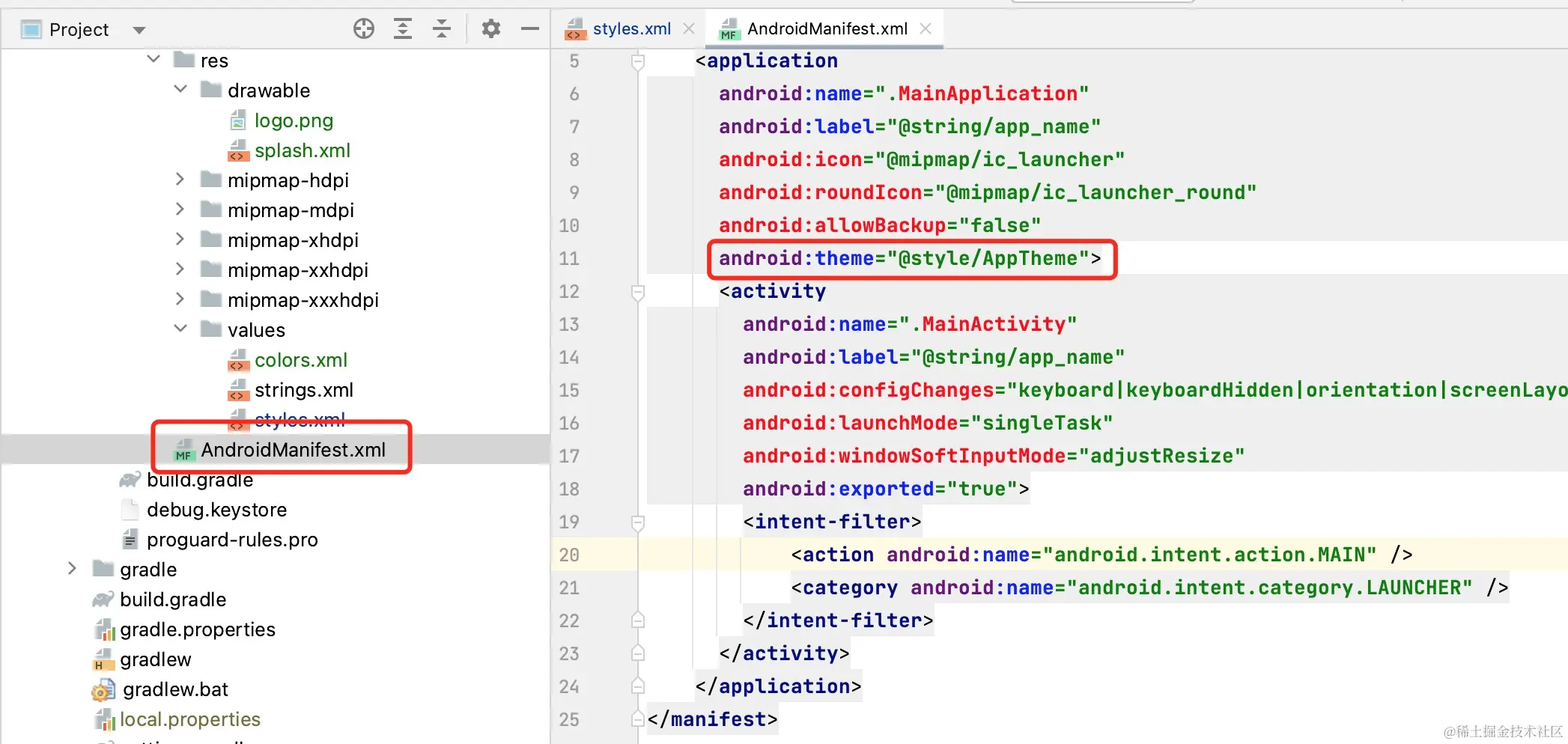The height and width of the screenshot is (744, 1568).
Task: Select the AndroidManifest.xml editor tab
Action: [827, 29]
